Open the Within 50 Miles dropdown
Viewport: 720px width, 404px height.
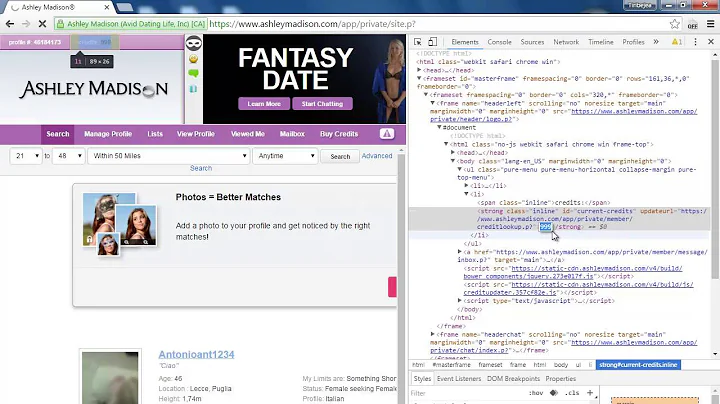pos(169,156)
